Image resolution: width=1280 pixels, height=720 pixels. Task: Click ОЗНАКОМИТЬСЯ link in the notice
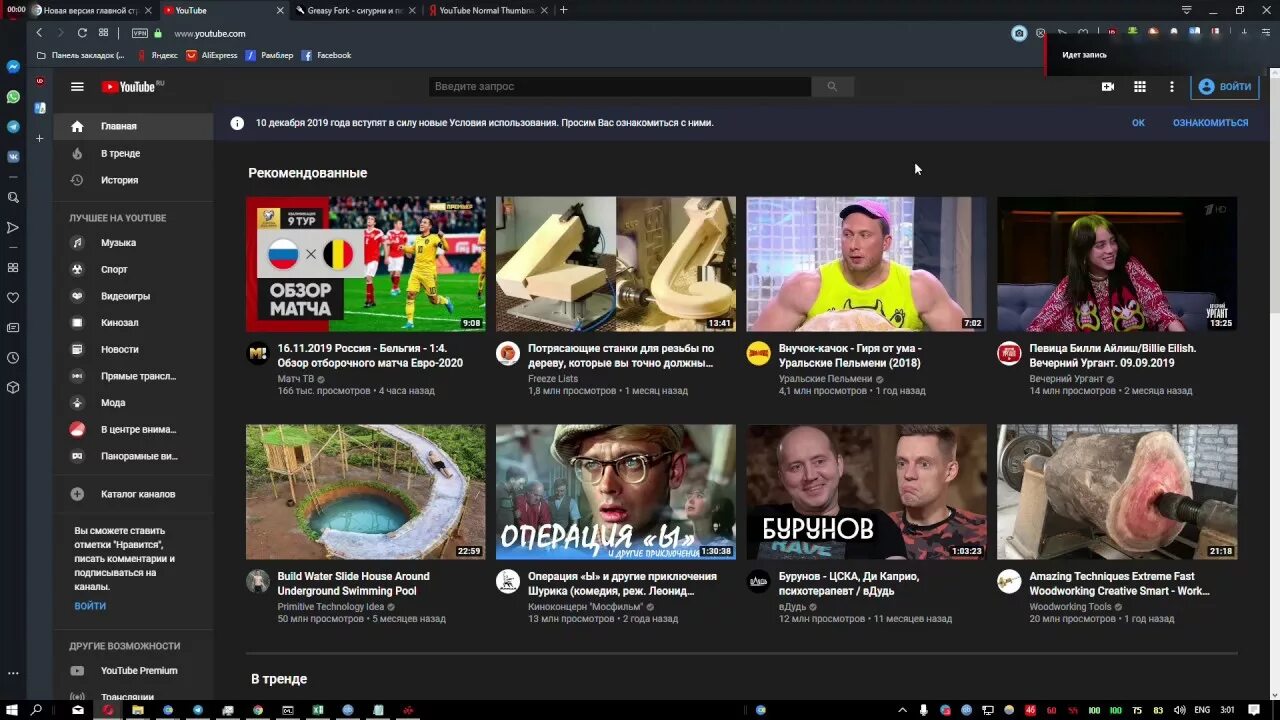[1210, 123]
